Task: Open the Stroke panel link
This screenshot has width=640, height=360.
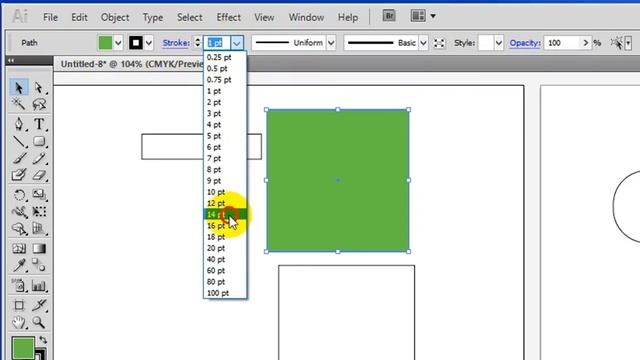Action: (x=176, y=42)
